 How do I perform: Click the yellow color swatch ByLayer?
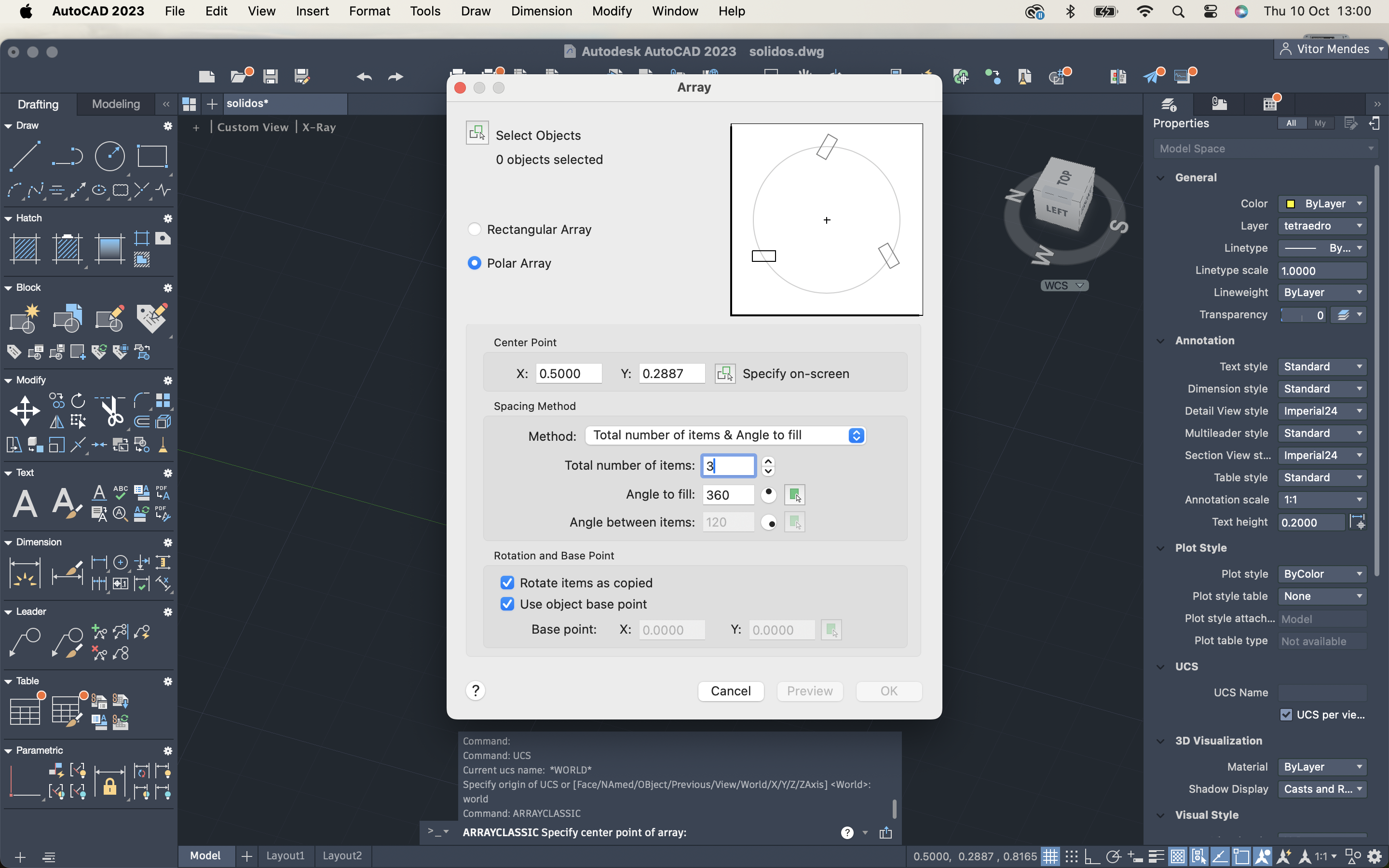(1291, 204)
